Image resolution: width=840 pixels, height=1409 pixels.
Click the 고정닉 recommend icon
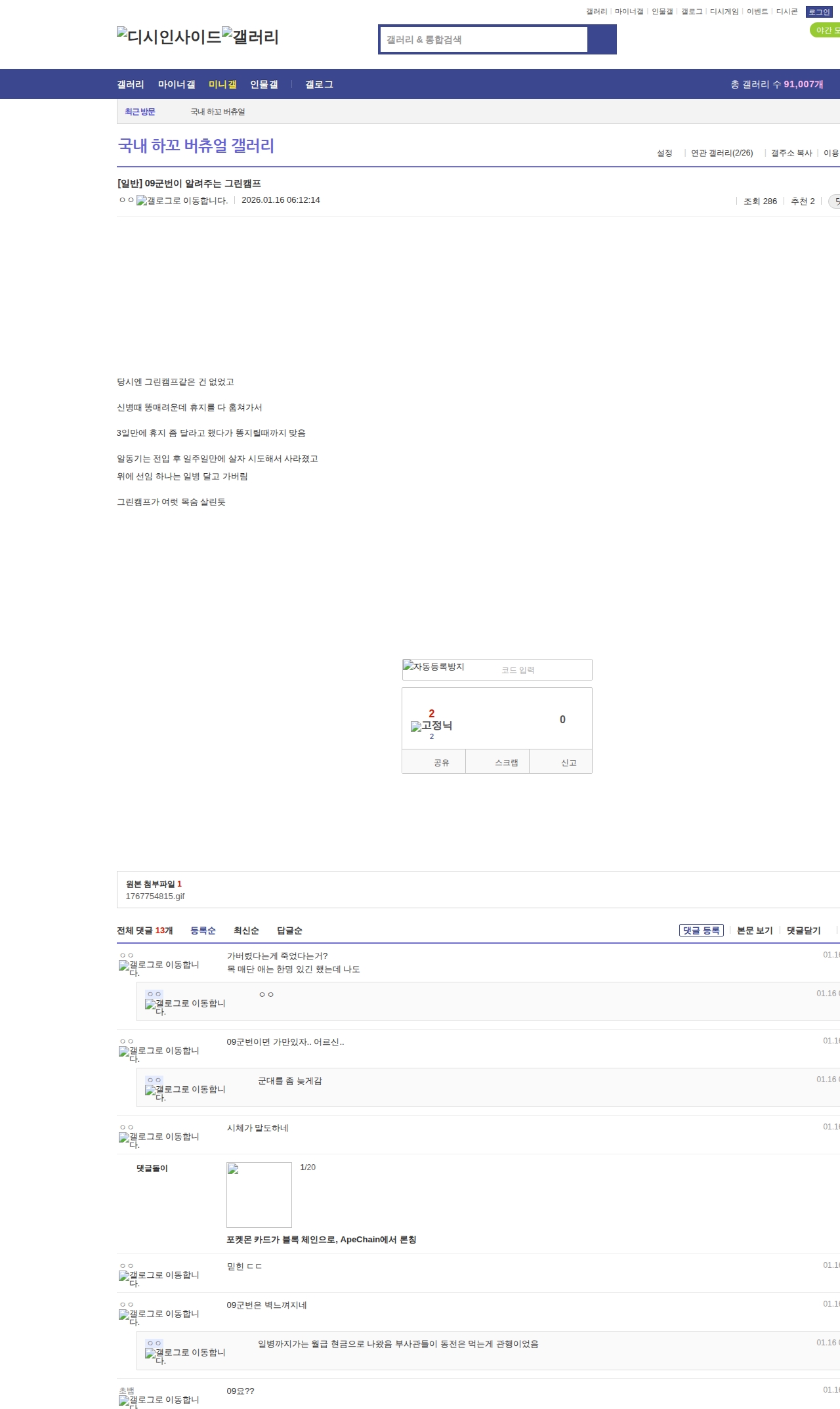[431, 726]
